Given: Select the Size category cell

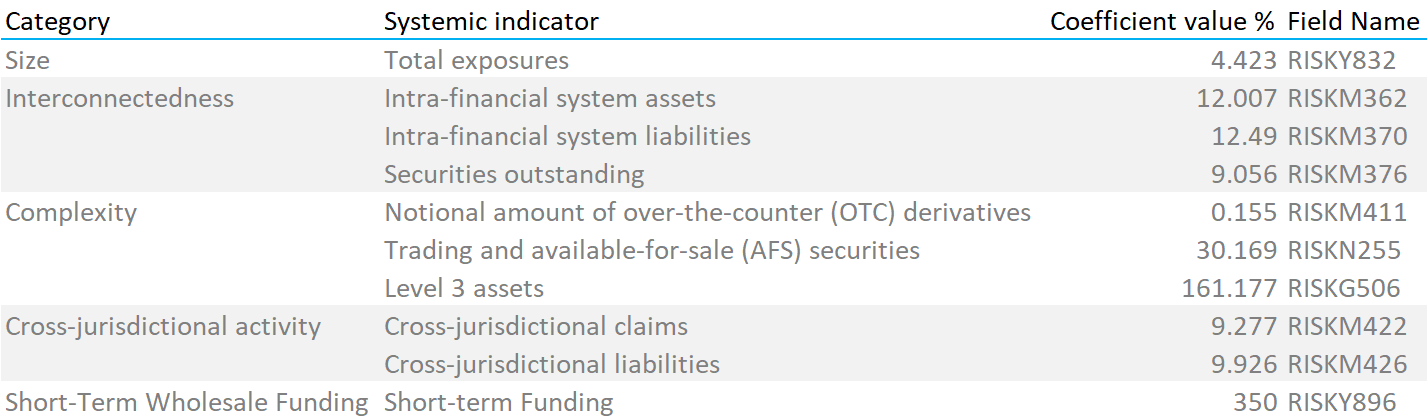Looking at the screenshot, I should (28, 60).
